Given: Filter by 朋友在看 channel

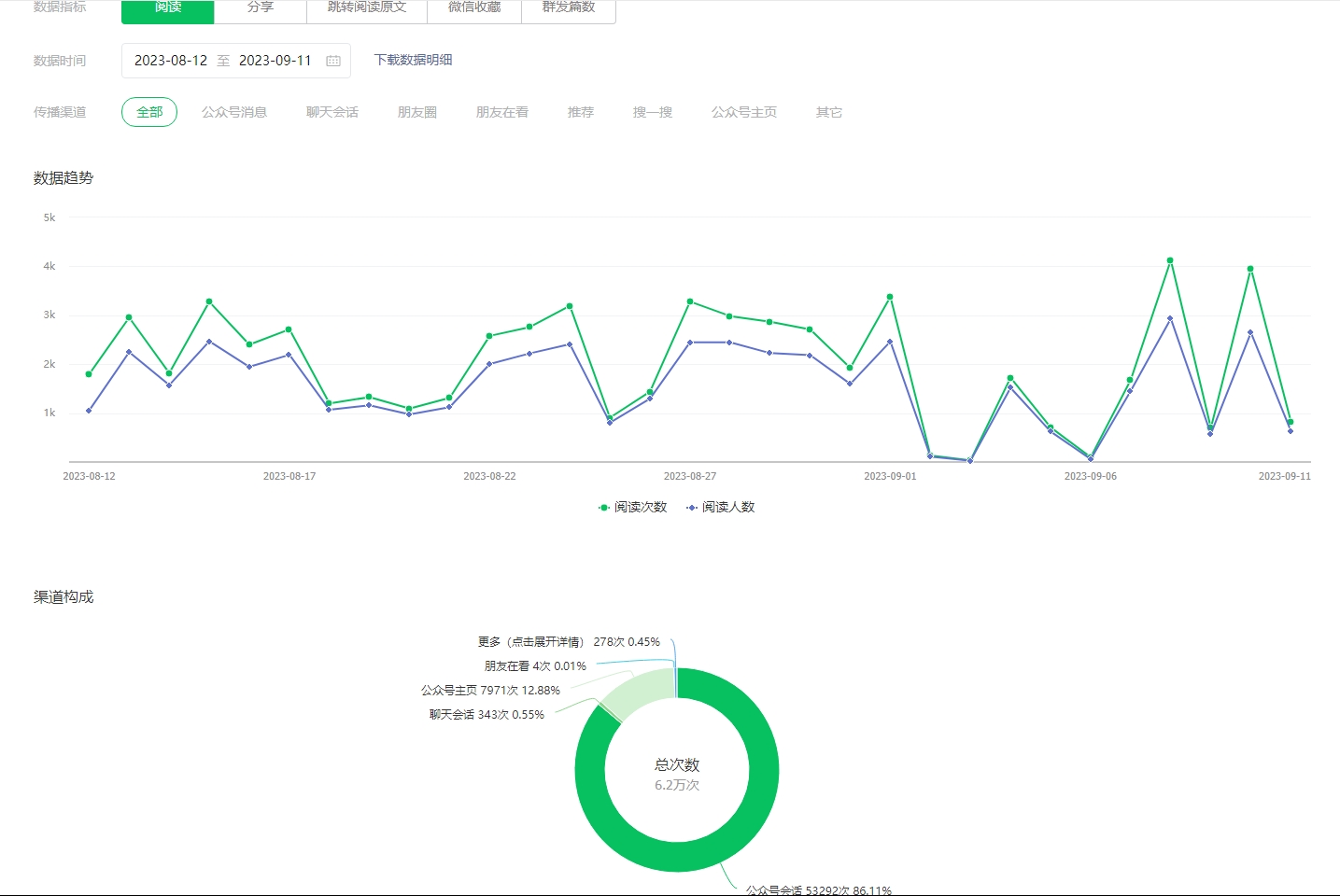Looking at the screenshot, I should 502,112.
